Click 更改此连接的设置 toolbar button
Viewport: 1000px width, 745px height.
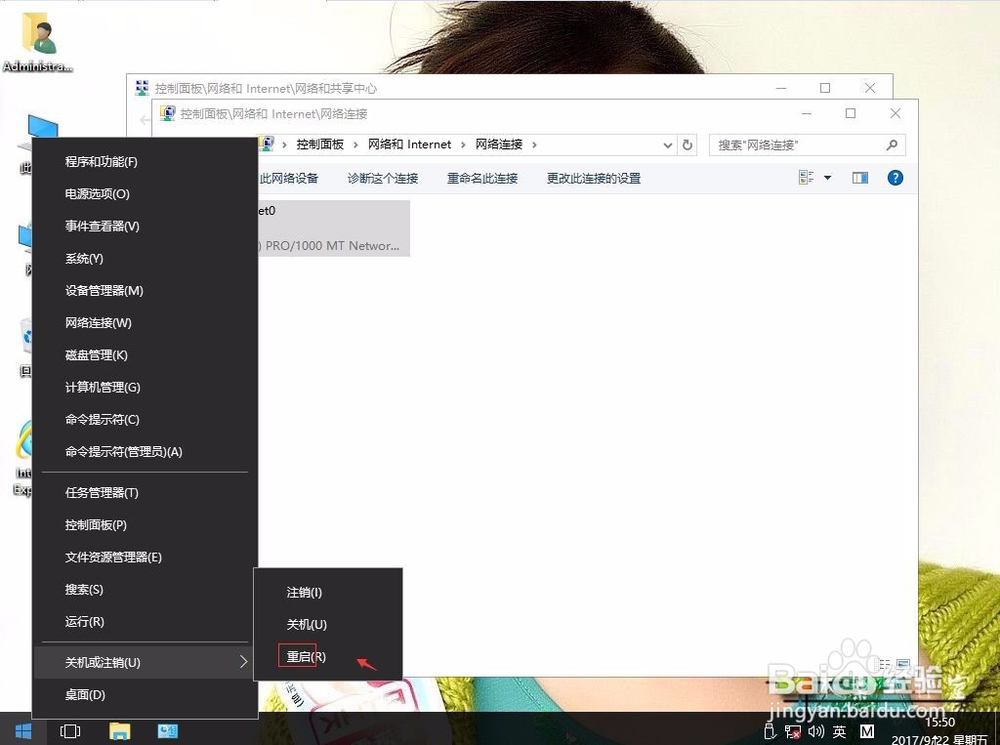tap(594, 179)
